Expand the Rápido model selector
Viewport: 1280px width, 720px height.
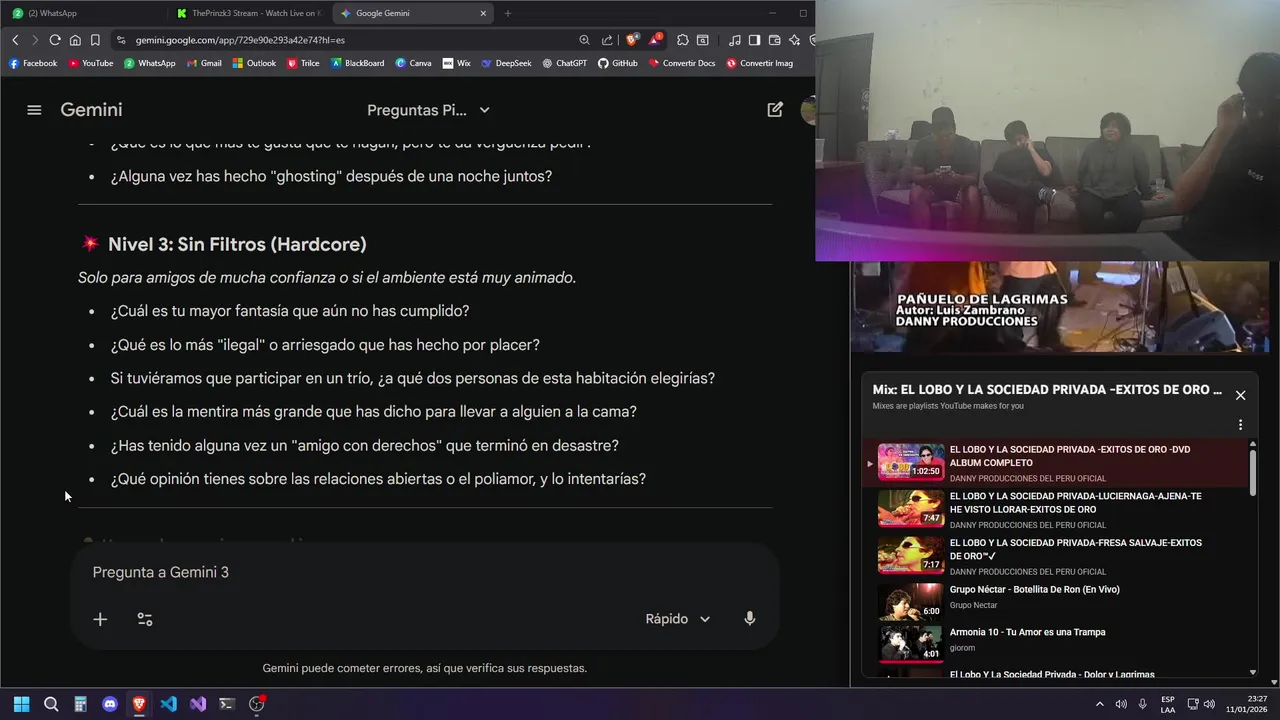coord(678,619)
